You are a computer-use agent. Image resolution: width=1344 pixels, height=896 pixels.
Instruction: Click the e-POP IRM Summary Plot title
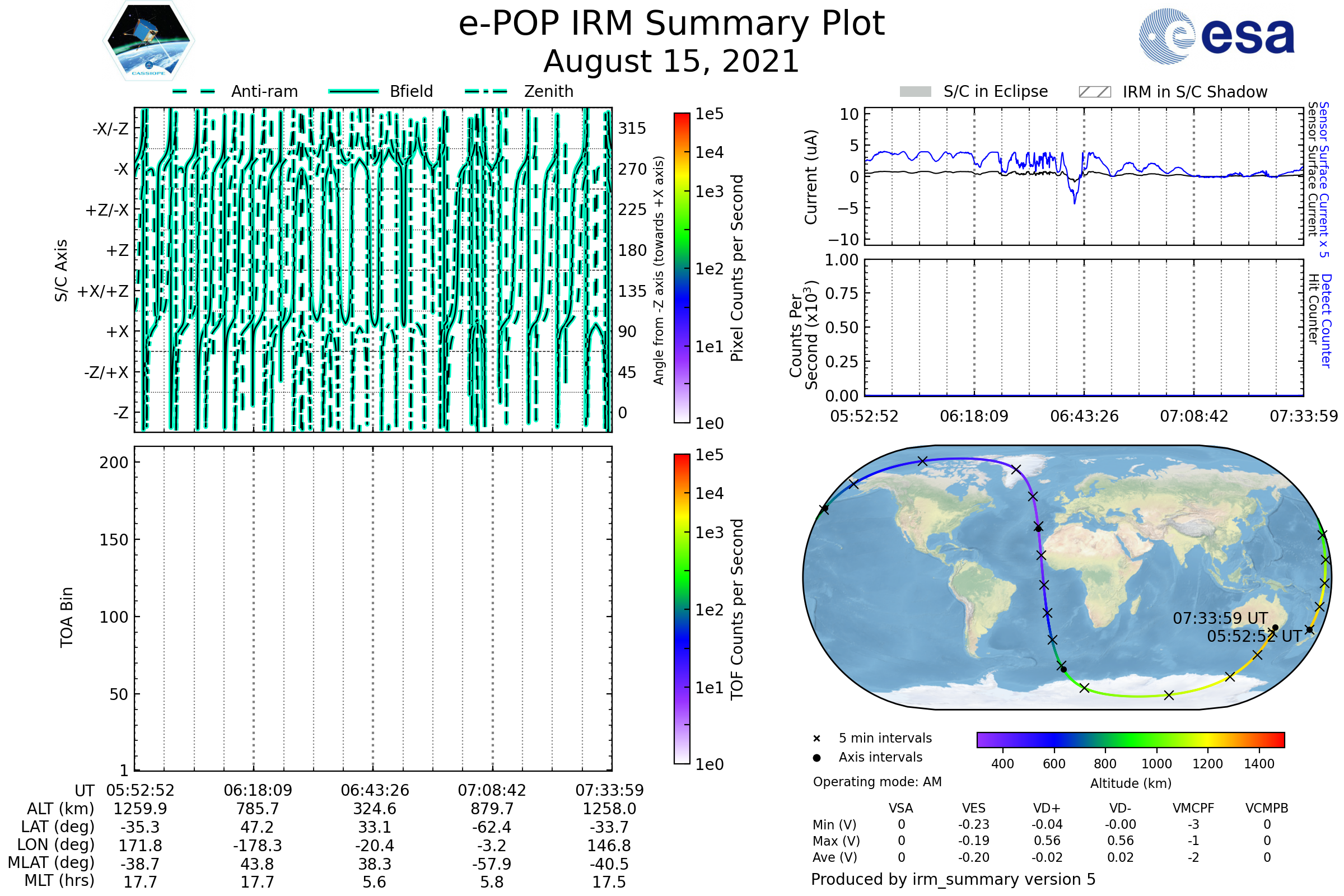coord(671,24)
